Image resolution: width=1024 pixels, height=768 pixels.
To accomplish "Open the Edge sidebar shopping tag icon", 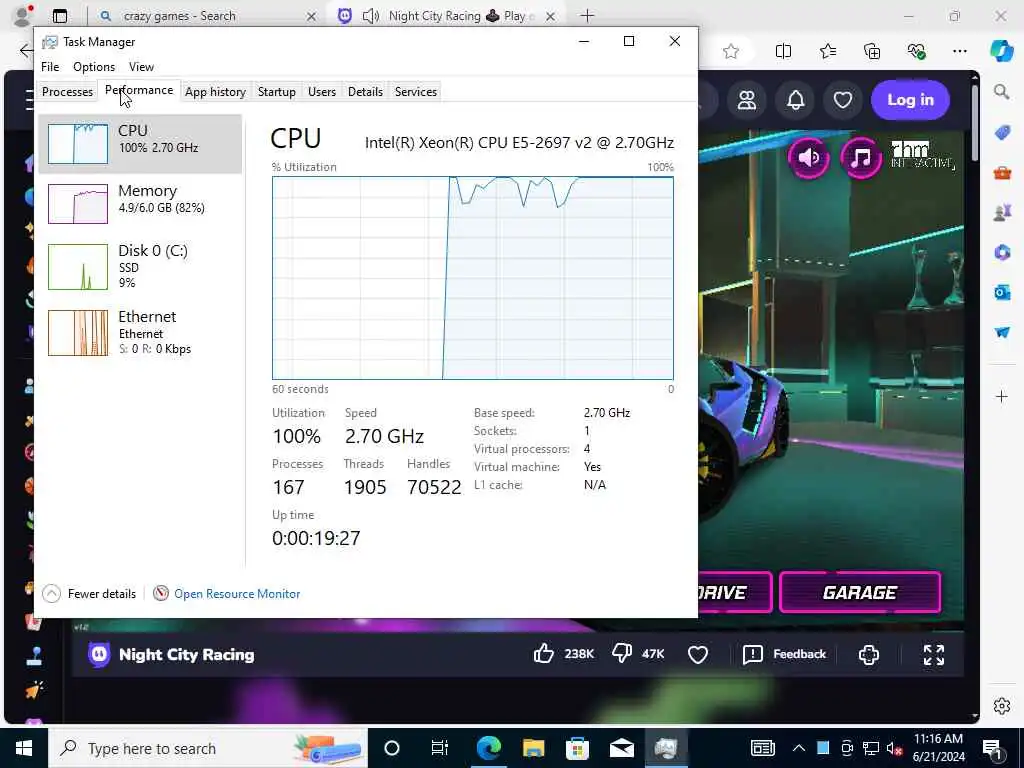I will (x=1002, y=133).
